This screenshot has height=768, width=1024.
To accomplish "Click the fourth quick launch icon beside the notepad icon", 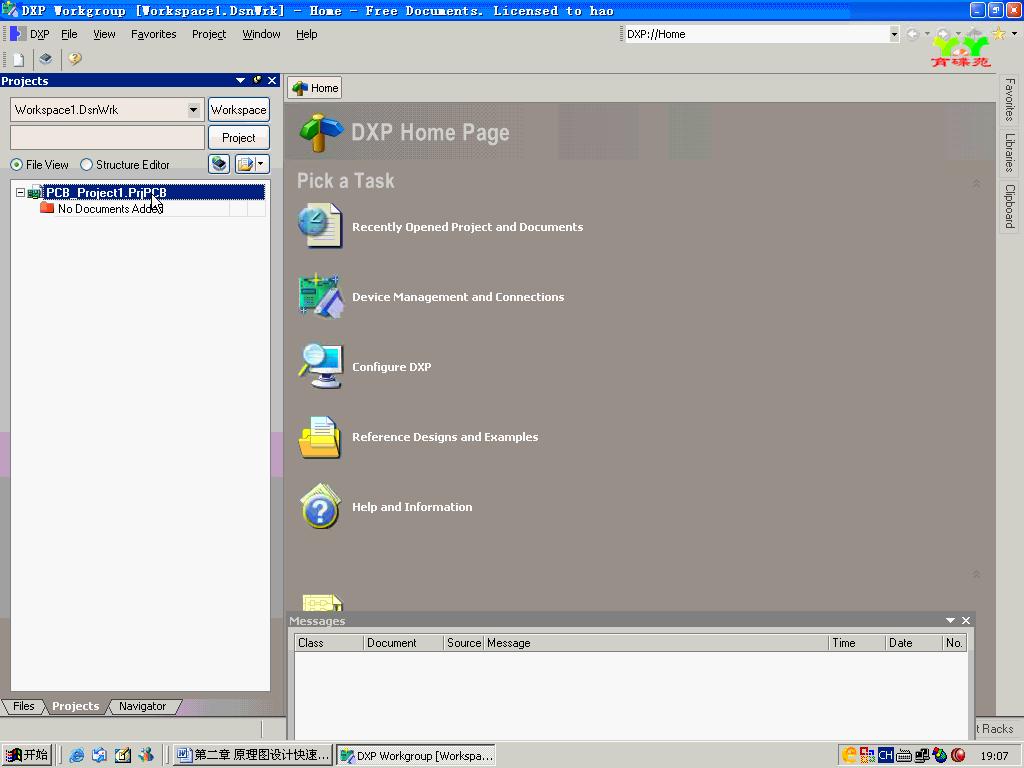I will click(x=146, y=756).
